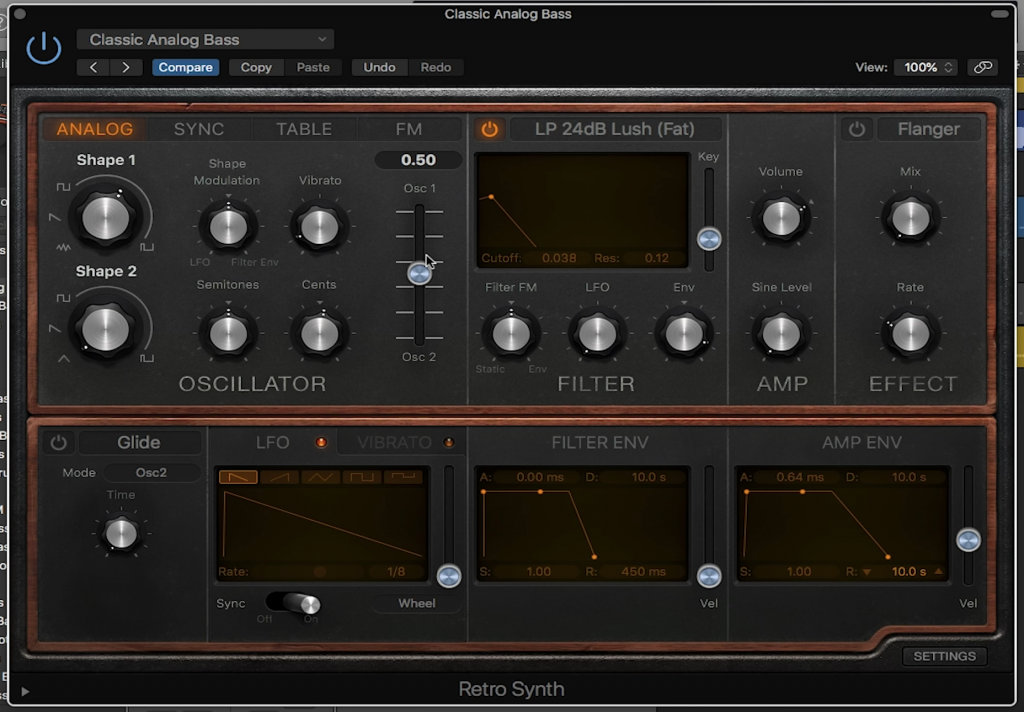The image size is (1024, 712).
Task: Open the LP 24dB Lush (Fat) filter type menu
Action: [615, 129]
